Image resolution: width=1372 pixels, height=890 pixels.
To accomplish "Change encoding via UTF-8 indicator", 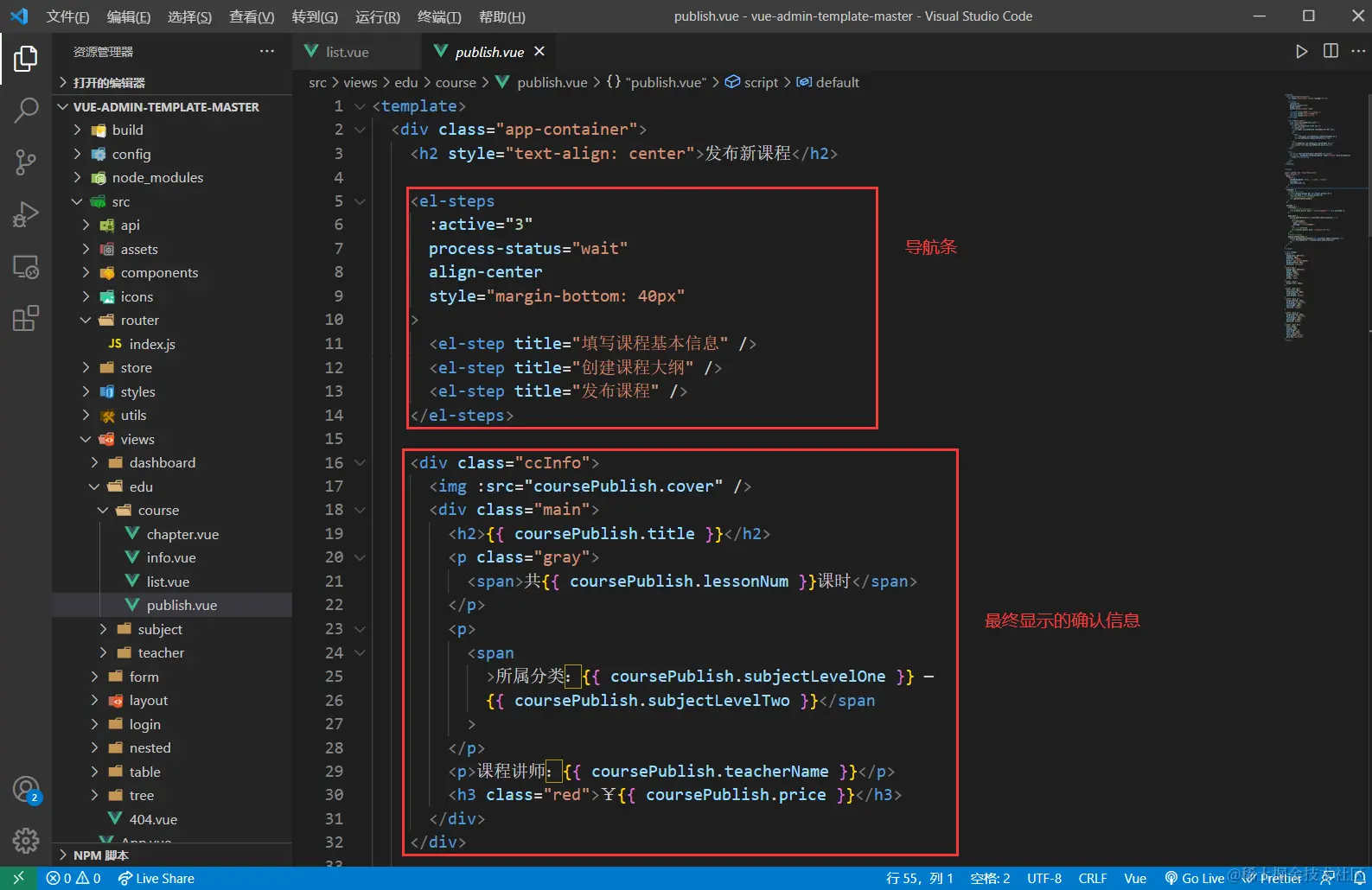I will coord(1044,878).
